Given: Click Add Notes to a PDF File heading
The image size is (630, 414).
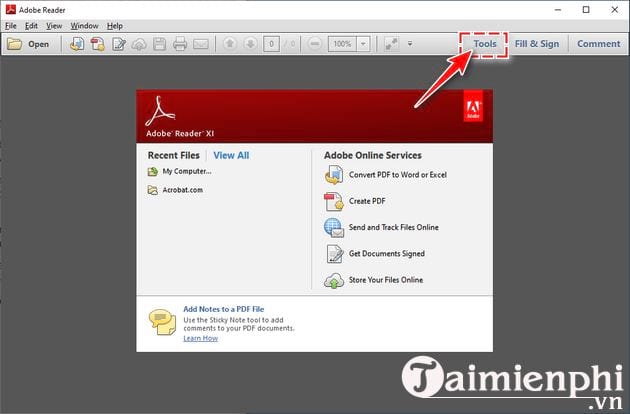Looking at the screenshot, I should pyautogui.click(x=223, y=309).
